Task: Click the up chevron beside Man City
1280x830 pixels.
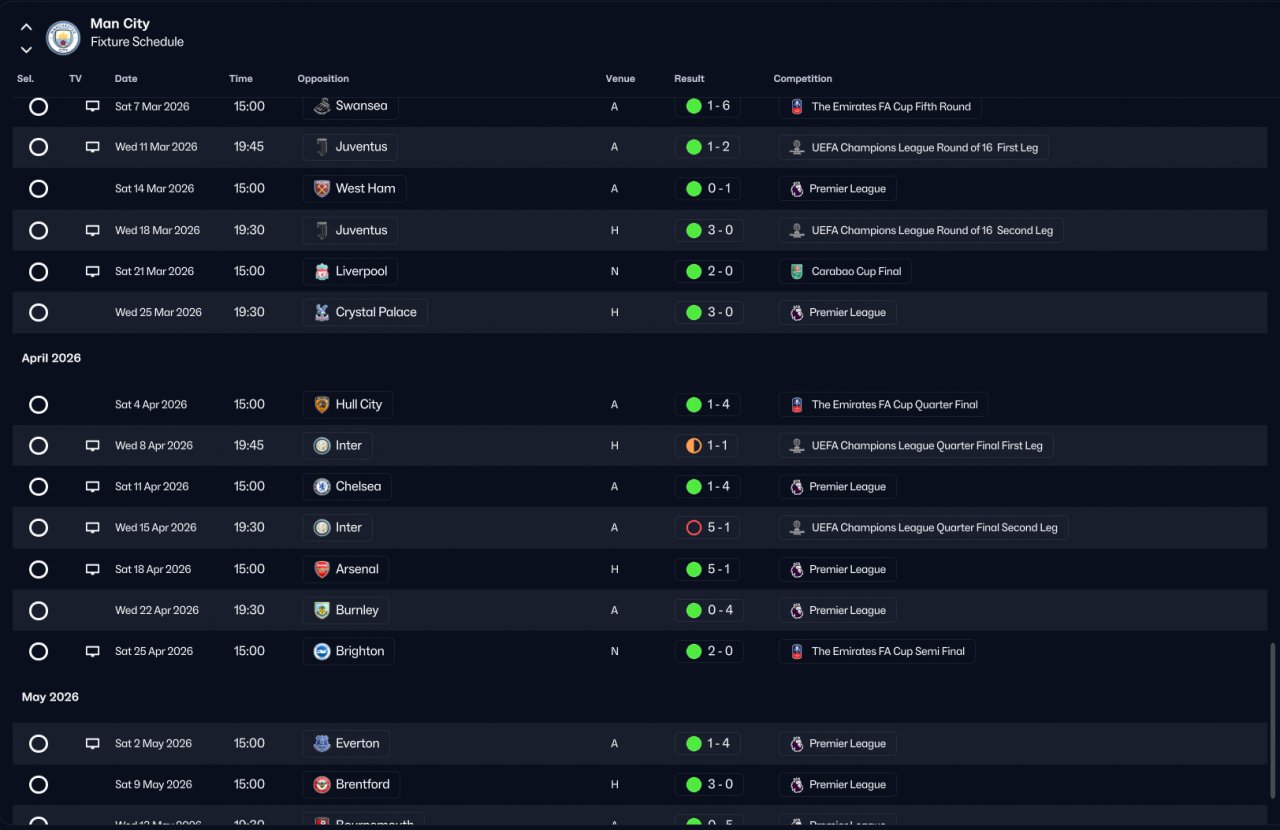Action: coord(26,27)
